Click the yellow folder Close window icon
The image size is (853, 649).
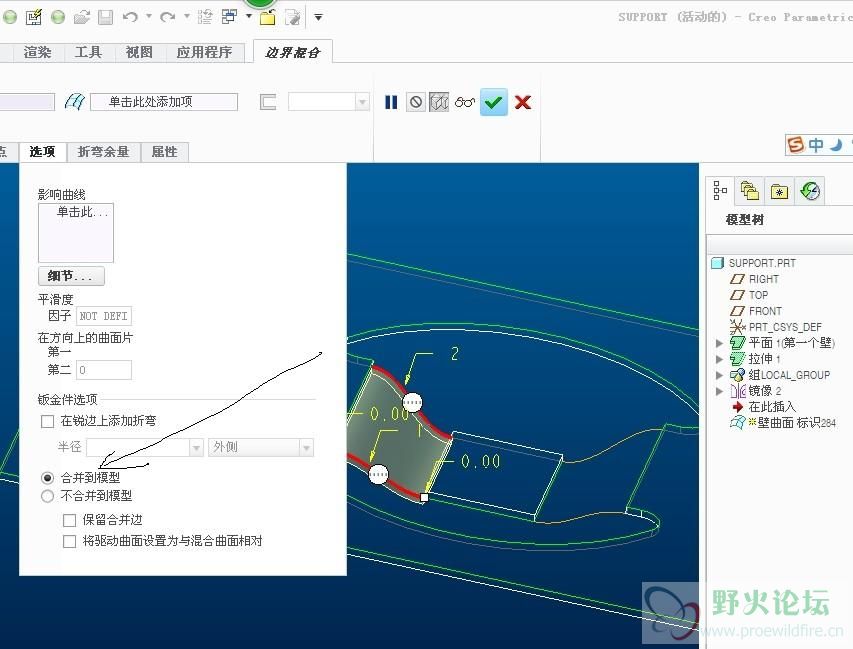pyautogui.click(x=267, y=17)
